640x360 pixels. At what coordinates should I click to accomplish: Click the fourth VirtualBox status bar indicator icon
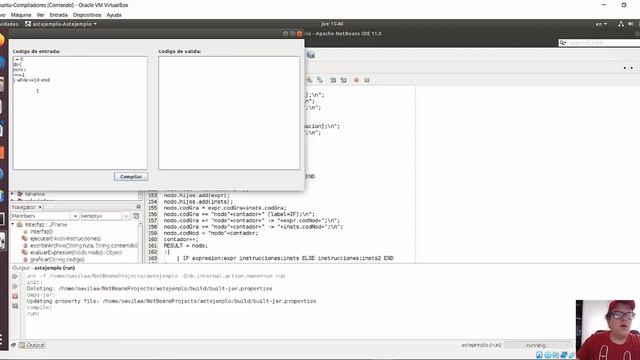[564, 355]
